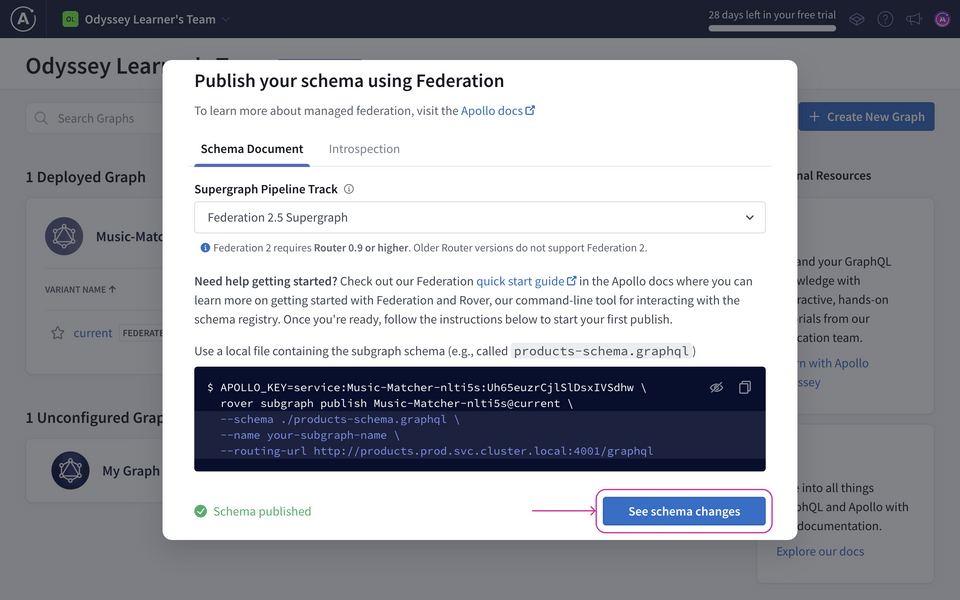The image size is (960, 600).
Task: Open the Music-Matcher graph icon
Action: coord(64,236)
